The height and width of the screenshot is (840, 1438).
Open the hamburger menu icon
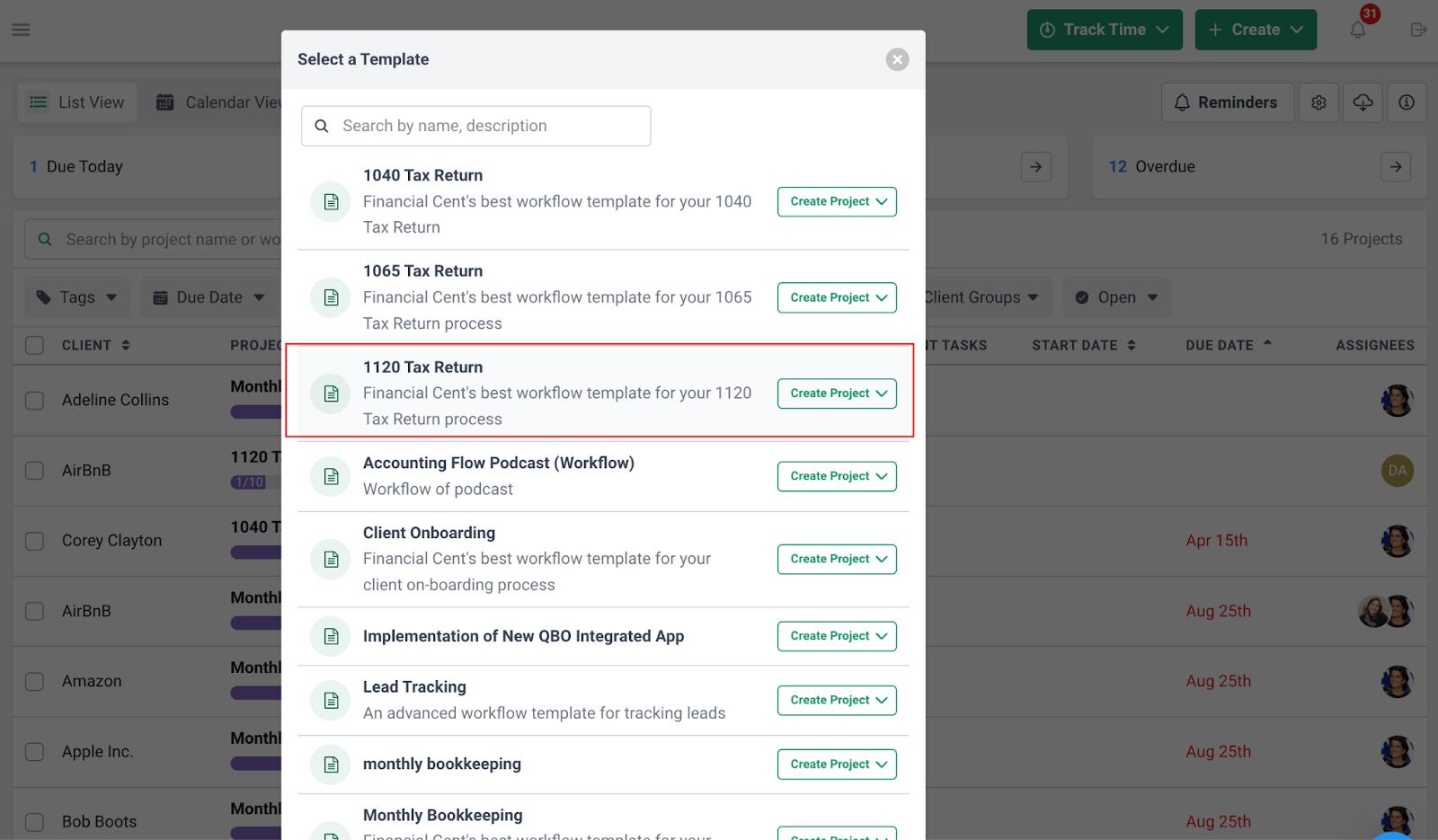point(21,30)
